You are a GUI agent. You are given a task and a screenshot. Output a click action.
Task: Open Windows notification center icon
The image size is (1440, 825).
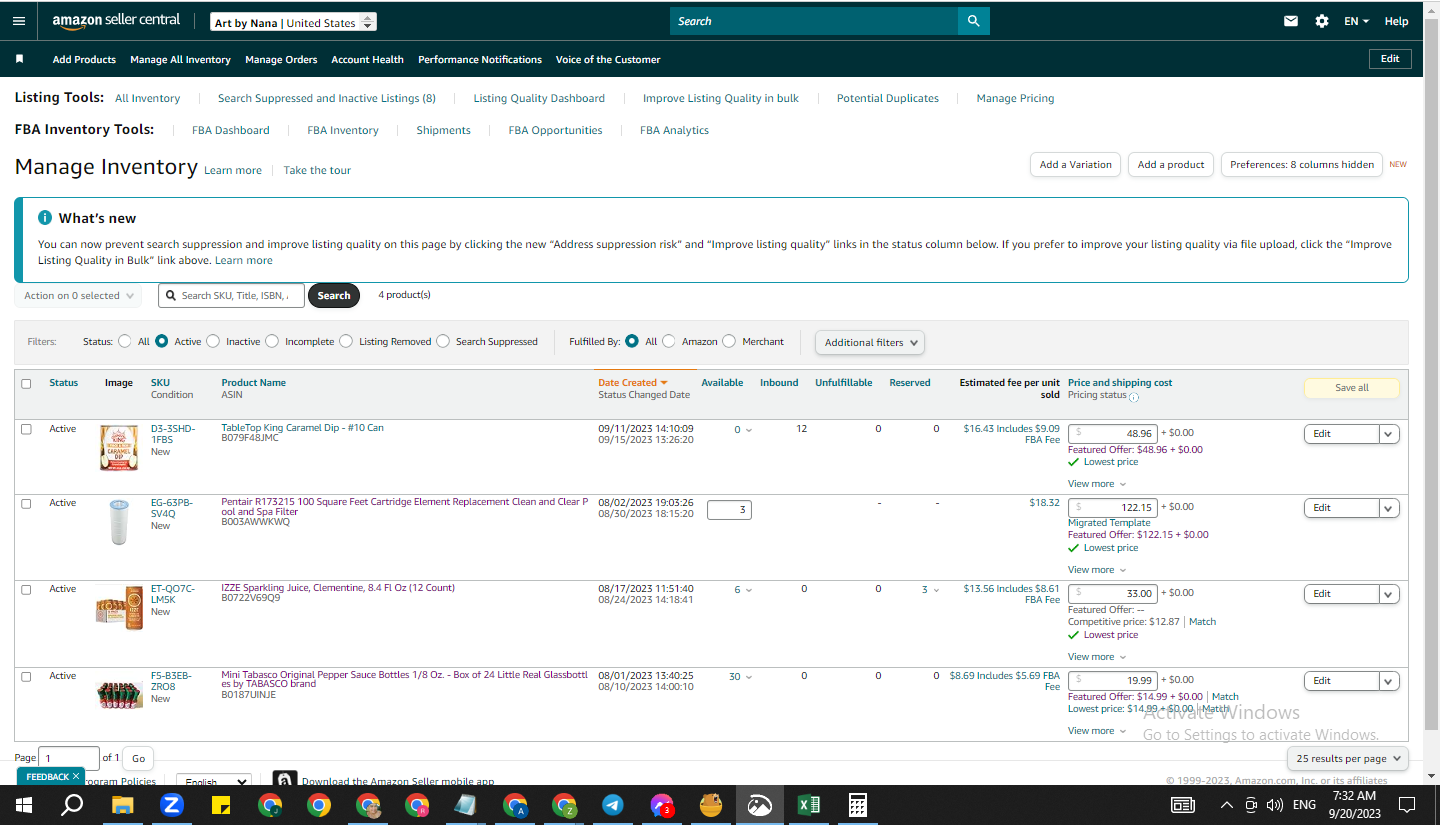coord(1407,805)
